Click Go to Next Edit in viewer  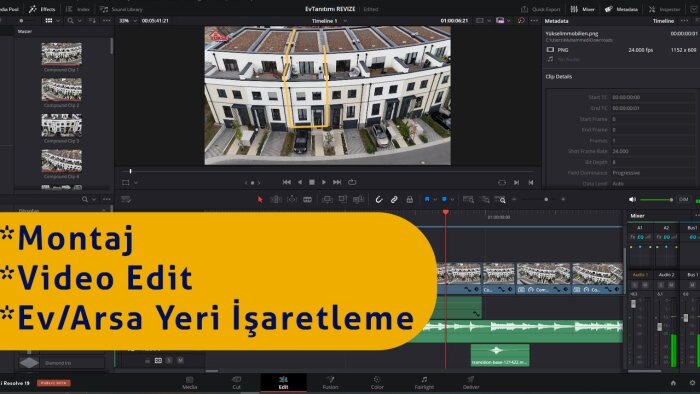coord(517,182)
